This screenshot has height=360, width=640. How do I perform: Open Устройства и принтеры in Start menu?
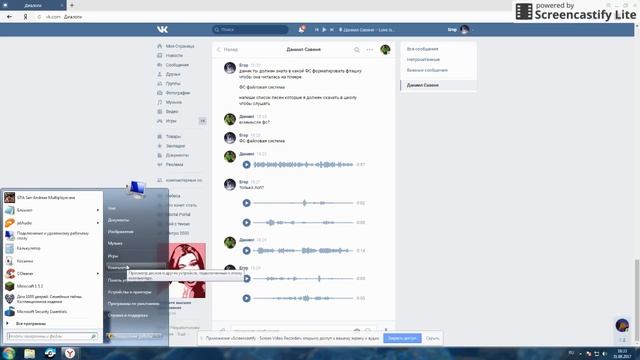click(129, 292)
